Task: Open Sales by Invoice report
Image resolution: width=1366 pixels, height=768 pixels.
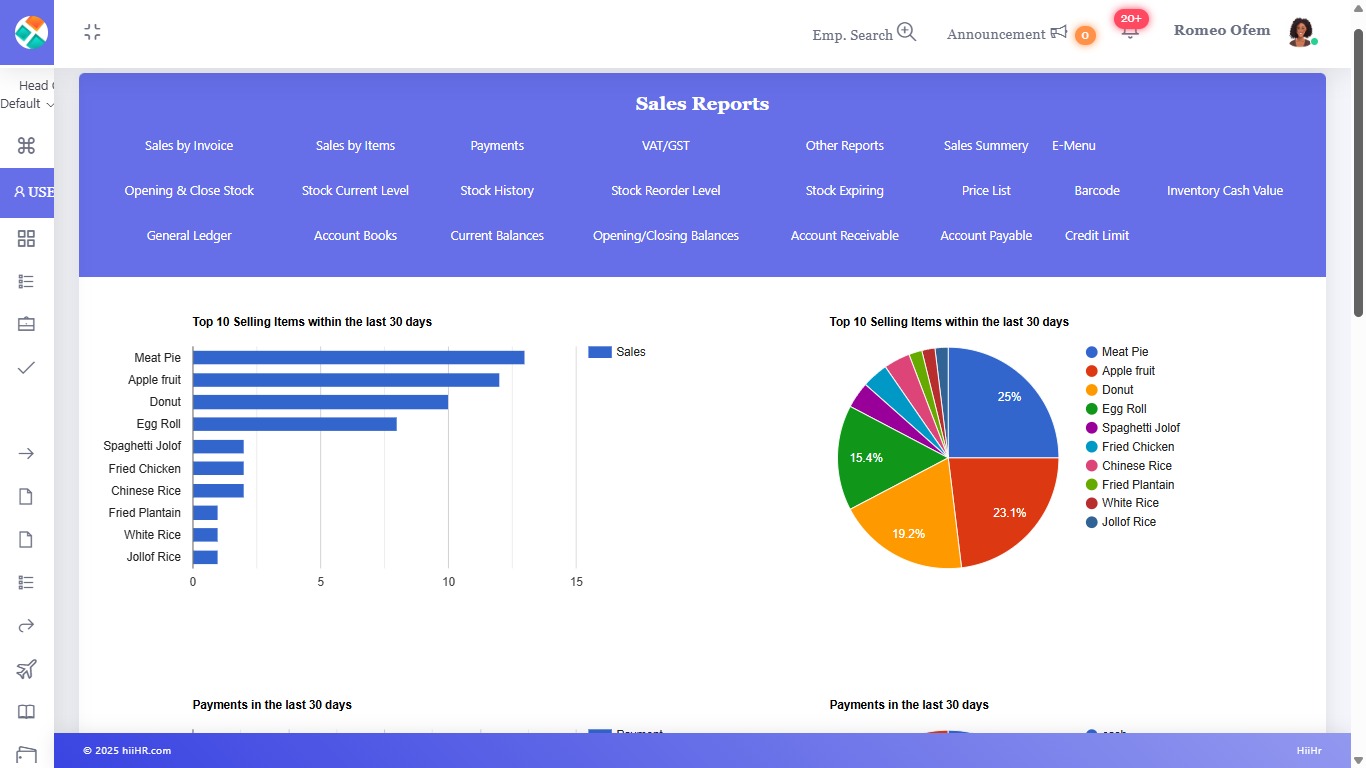Action: (189, 146)
